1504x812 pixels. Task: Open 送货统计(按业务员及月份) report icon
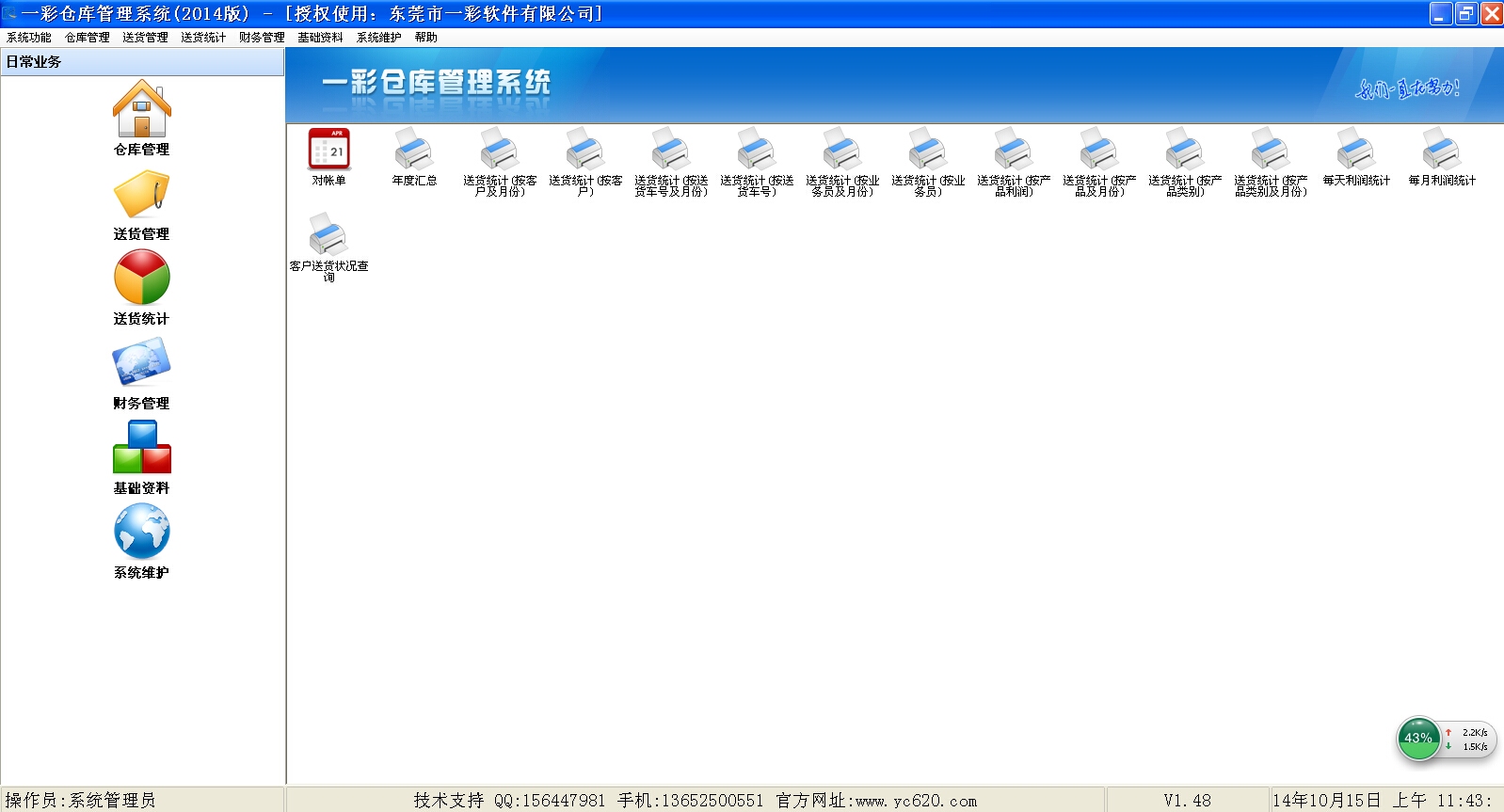(x=842, y=150)
